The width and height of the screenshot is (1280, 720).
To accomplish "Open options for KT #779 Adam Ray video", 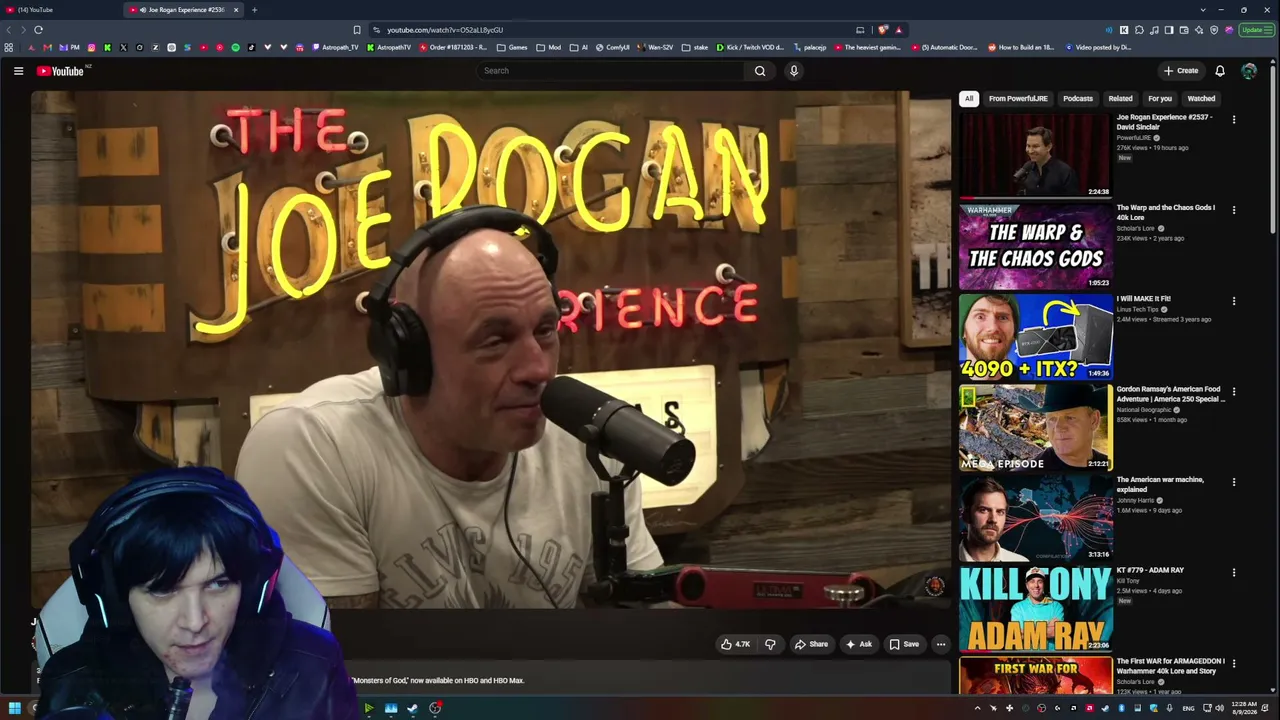I will (1234, 573).
